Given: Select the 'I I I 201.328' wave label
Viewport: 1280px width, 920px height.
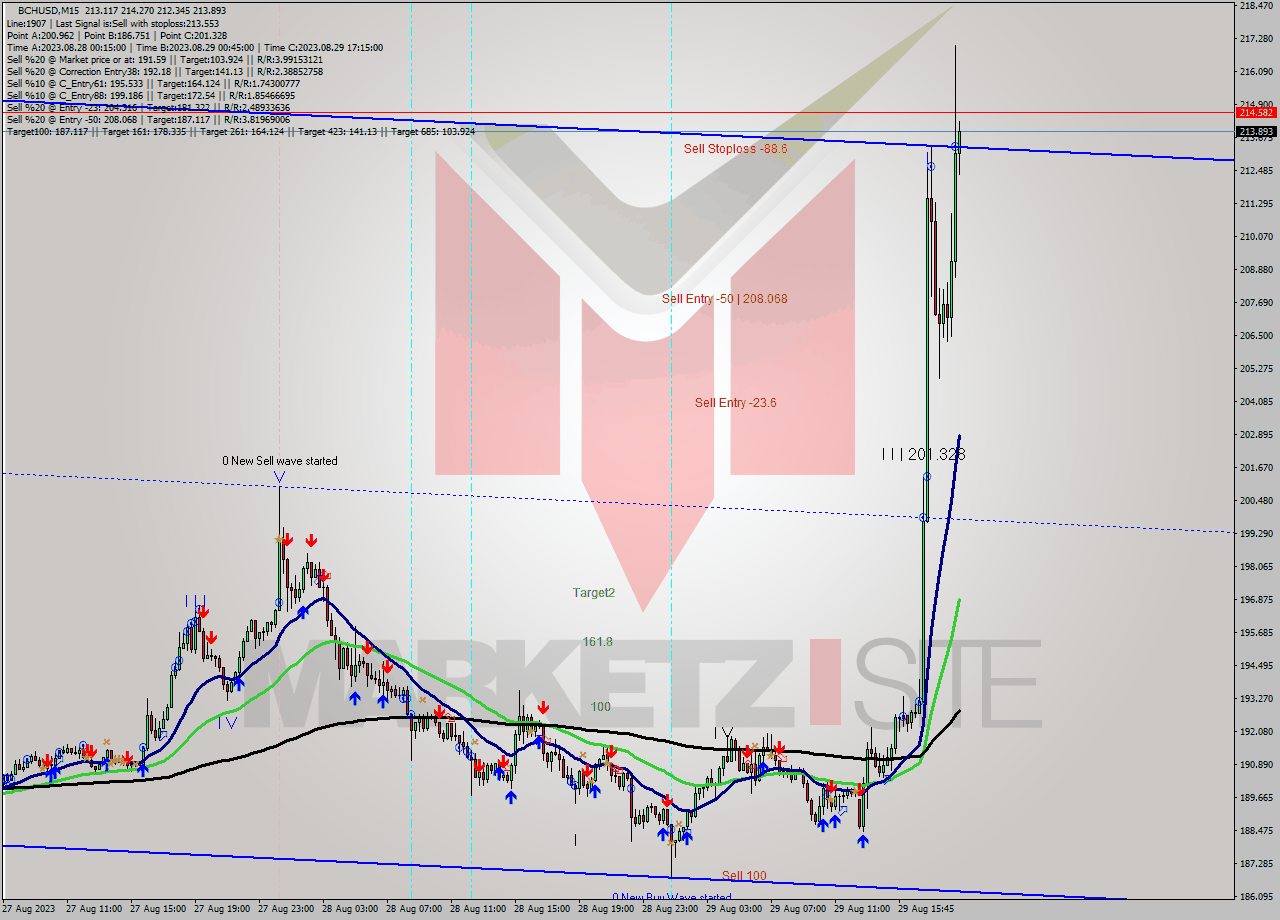Looking at the screenshot, I should click(x=923, y=454).
